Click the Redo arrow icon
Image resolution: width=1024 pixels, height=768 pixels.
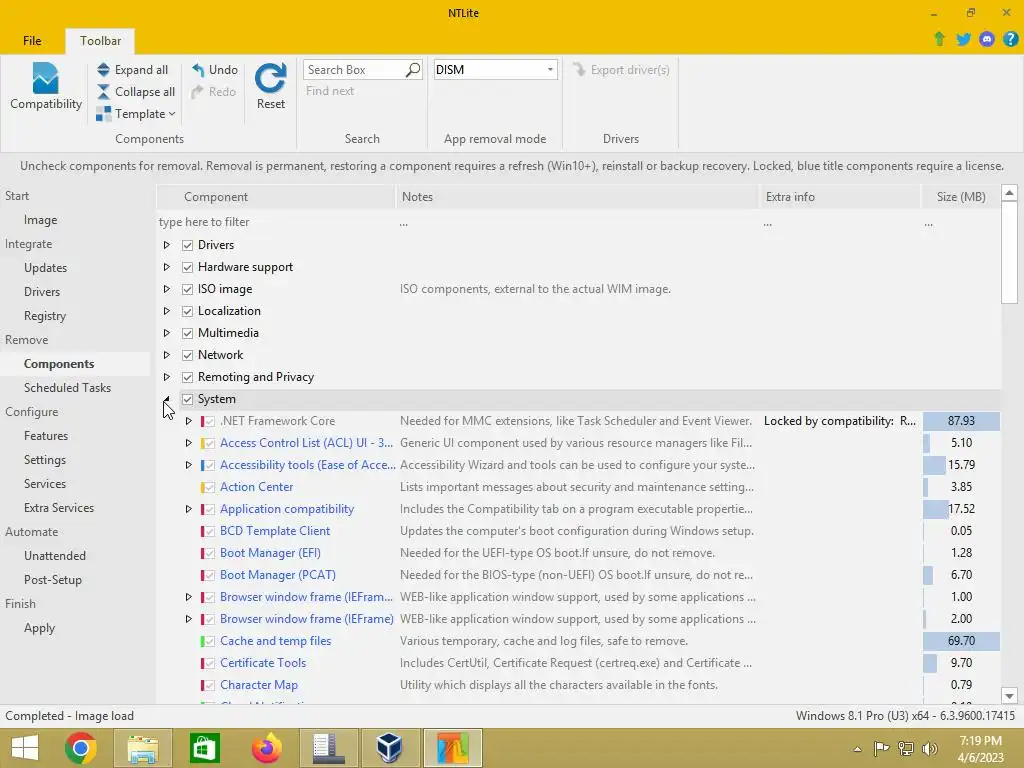click(x=197, y=92)
